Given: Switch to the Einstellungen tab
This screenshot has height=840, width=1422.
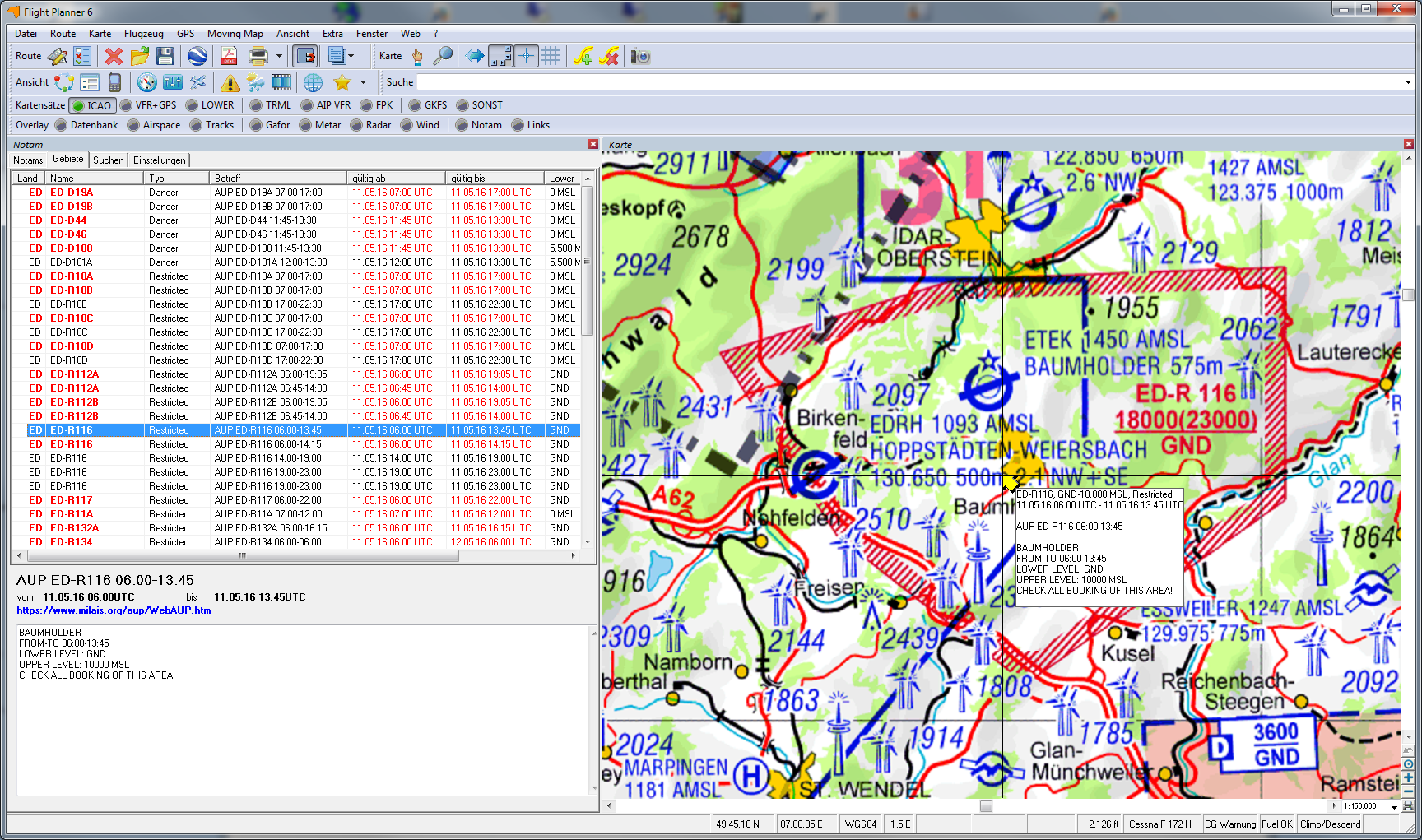Looking at the screenshot, I should (159, 160).
